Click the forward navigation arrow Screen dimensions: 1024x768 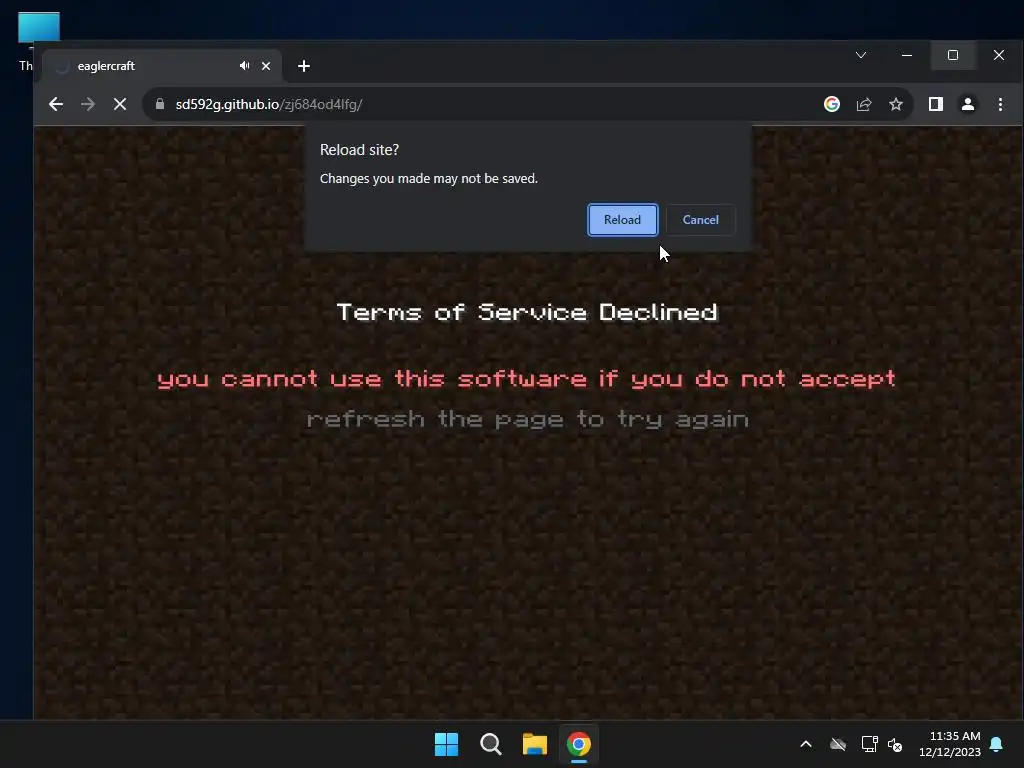[88, 104]
